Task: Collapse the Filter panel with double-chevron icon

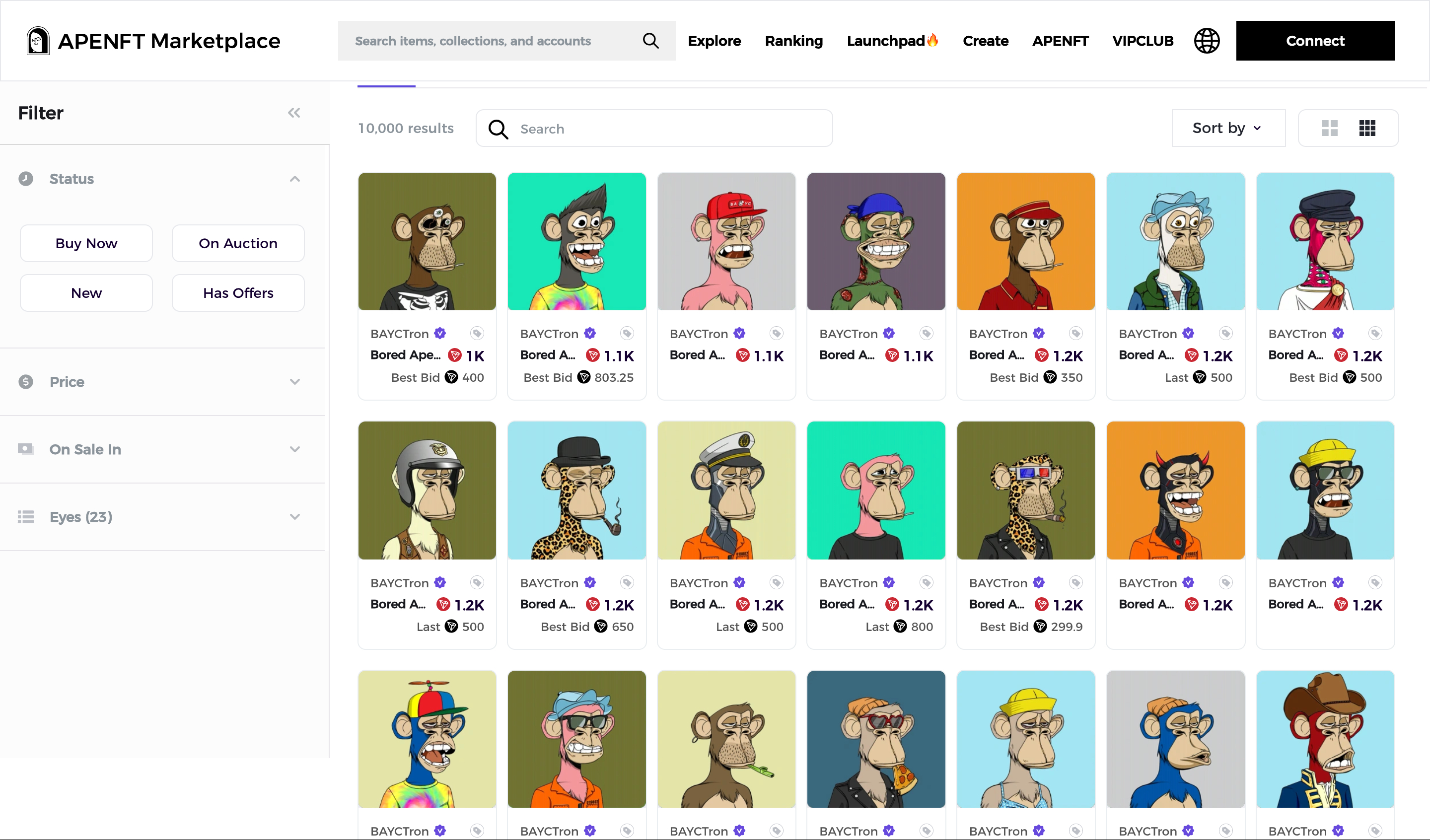Action: [x=294, y=113]
